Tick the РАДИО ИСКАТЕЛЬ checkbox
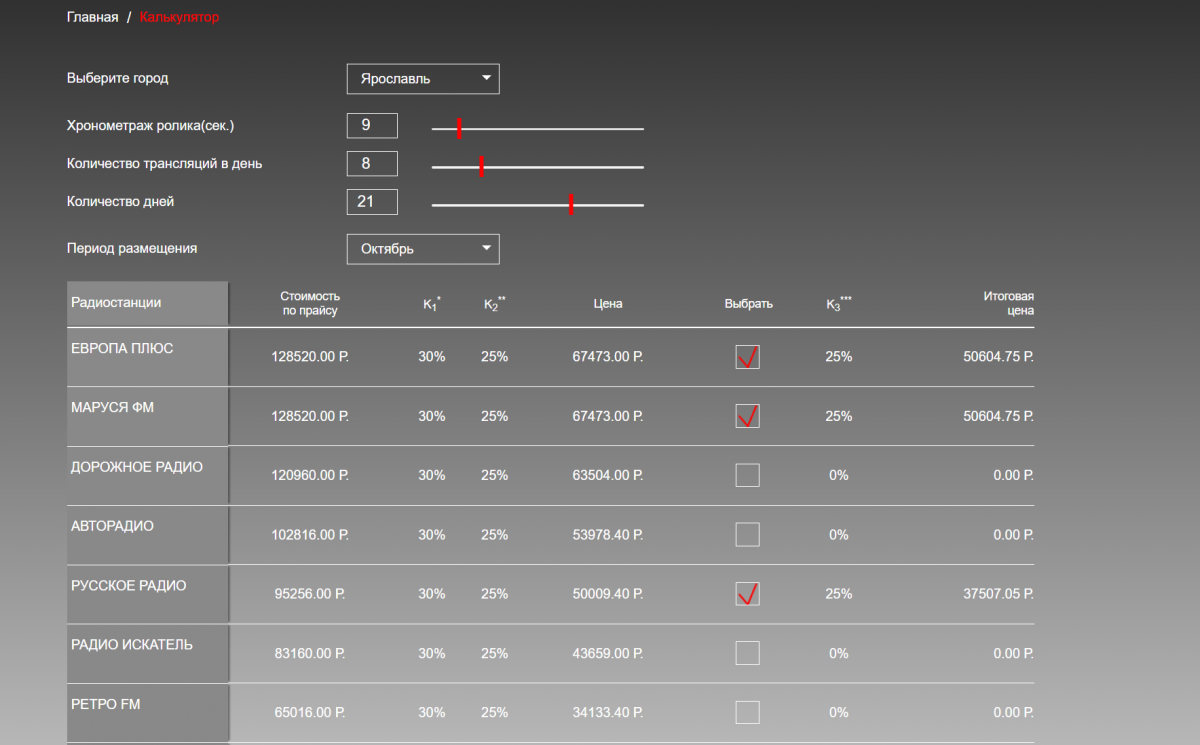The width and height of the screenshot is (1200, 745). 747,653
